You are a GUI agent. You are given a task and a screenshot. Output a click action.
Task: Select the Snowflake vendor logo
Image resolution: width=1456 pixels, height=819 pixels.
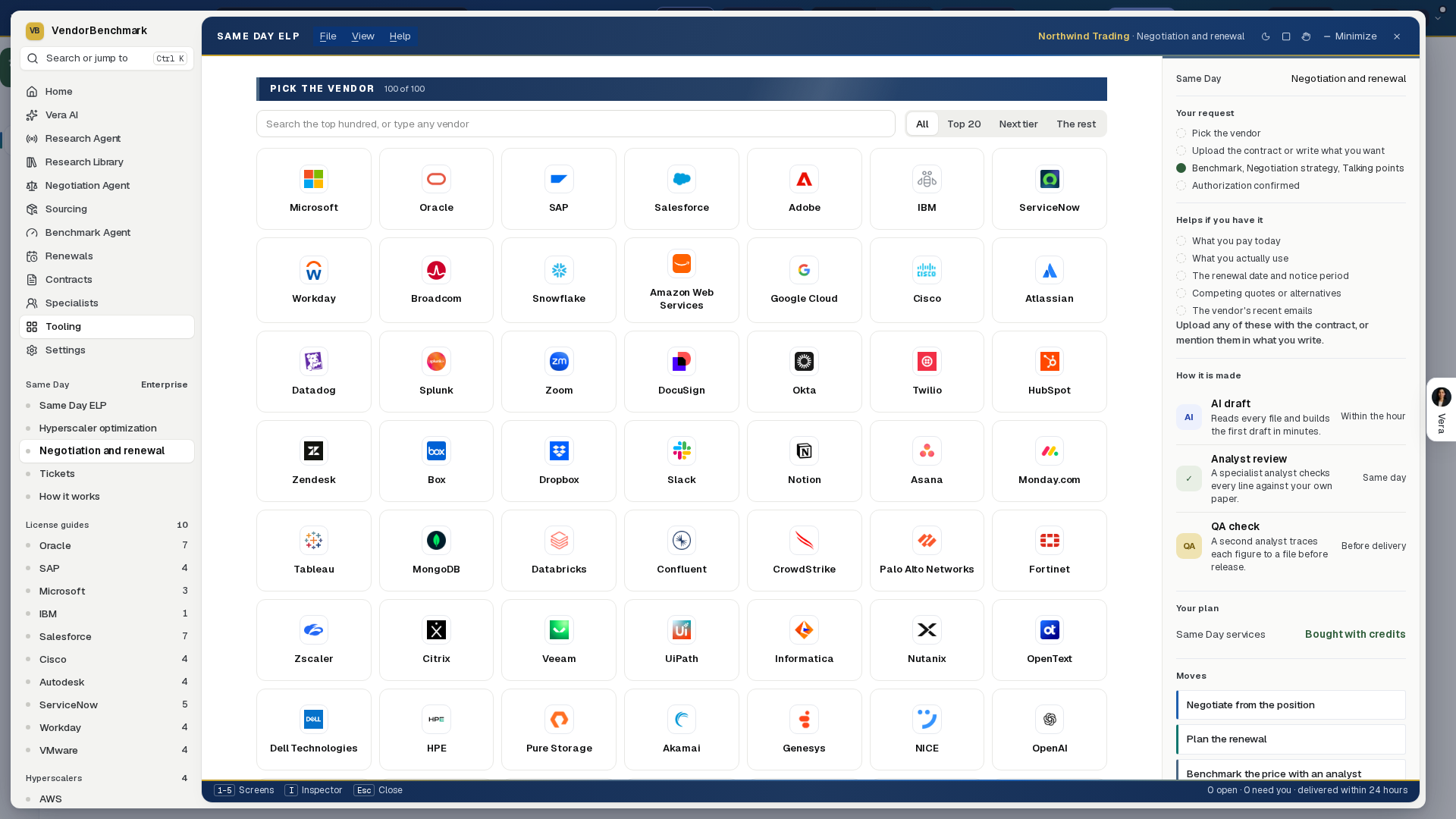[x=559, y=271]
